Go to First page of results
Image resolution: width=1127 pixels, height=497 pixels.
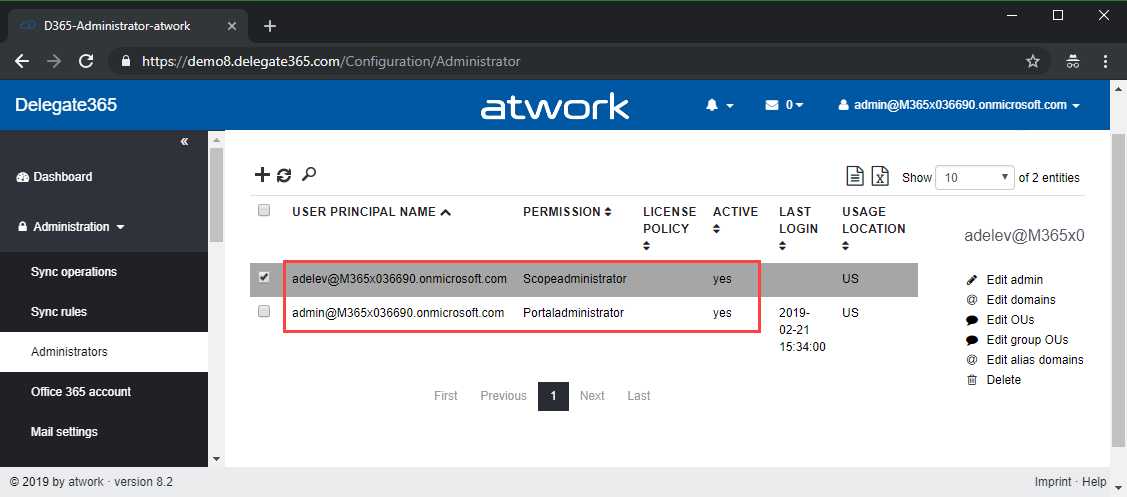[x=446, y=396]
